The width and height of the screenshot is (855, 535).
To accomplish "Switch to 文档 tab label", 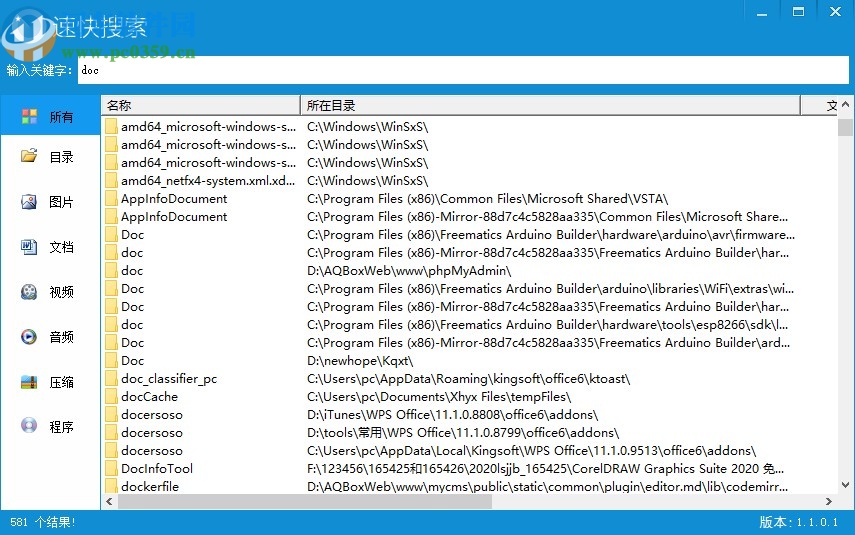I will (x=61, y=247).
